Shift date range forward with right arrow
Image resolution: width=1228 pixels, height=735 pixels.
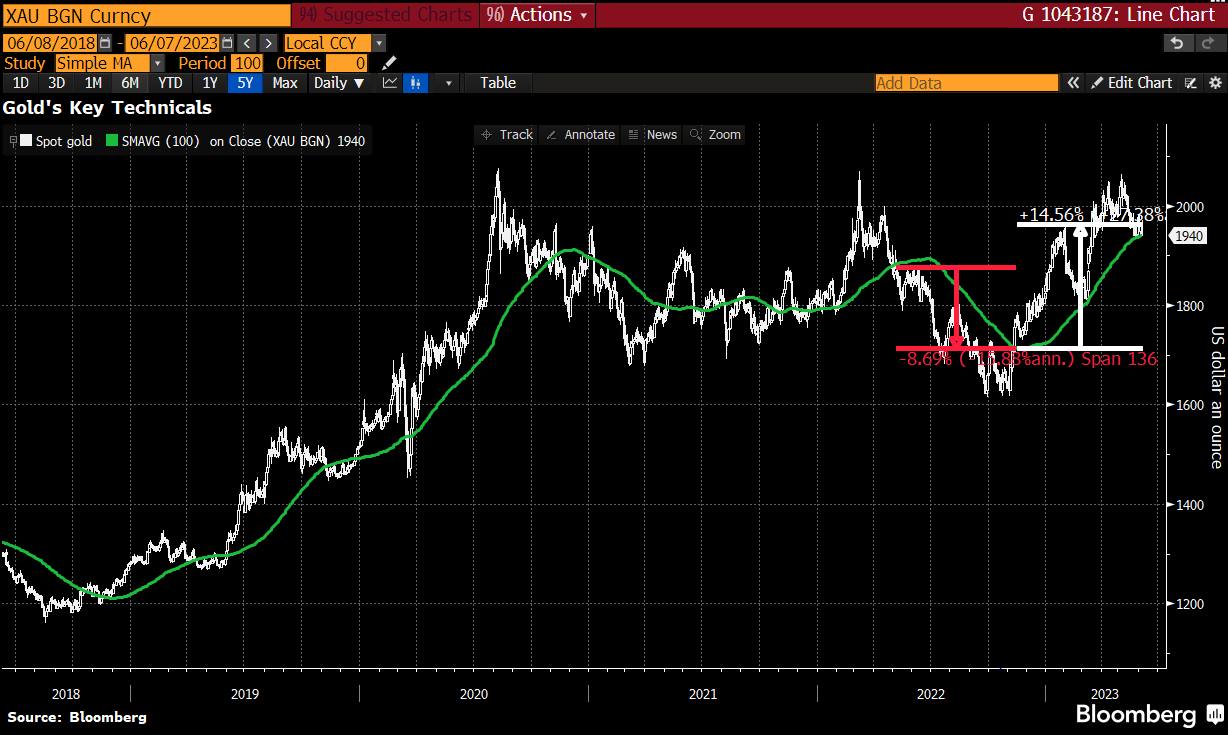pyautogui.click(x=268, y=43)
